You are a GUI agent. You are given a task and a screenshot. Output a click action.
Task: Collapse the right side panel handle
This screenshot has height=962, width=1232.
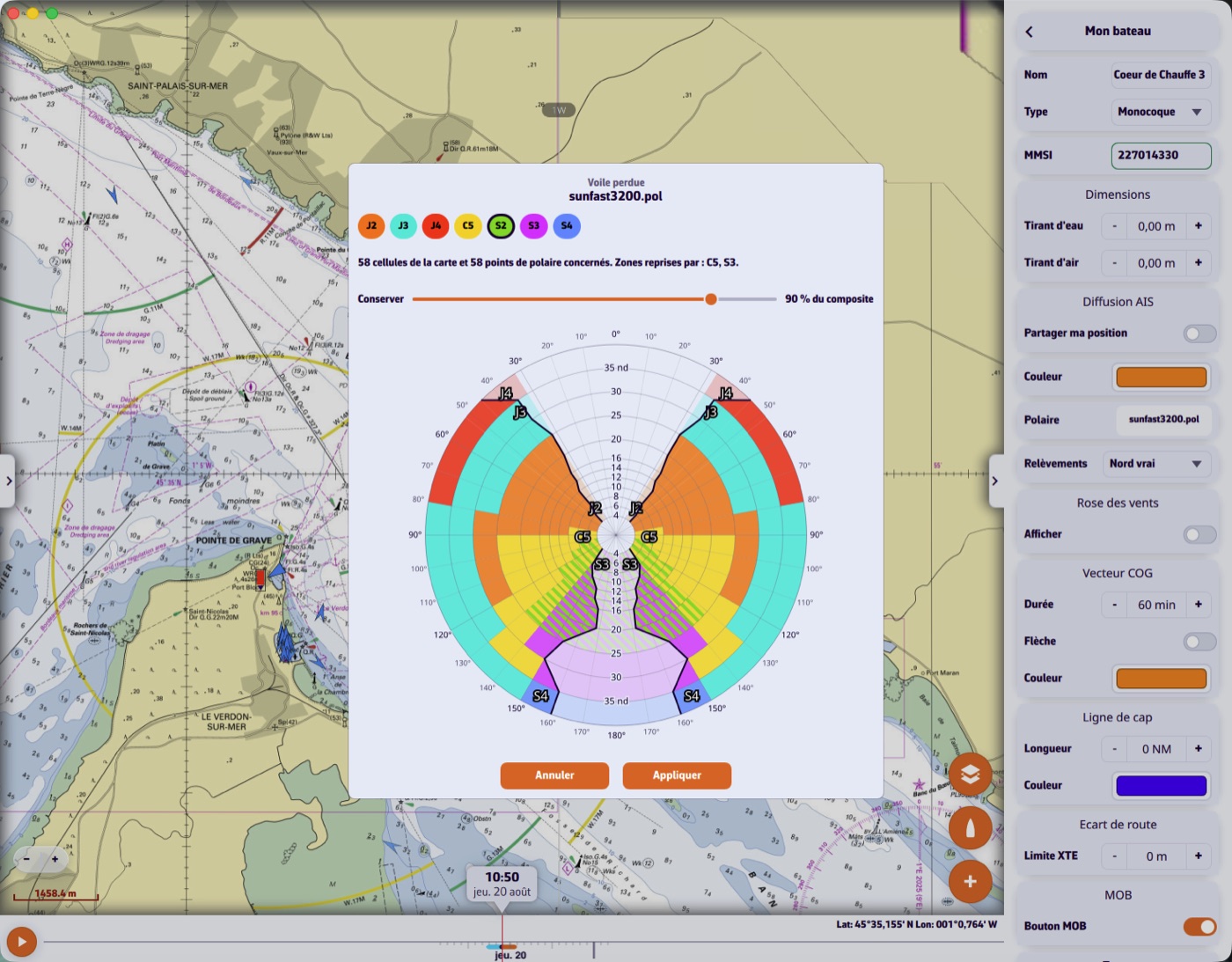995,481
